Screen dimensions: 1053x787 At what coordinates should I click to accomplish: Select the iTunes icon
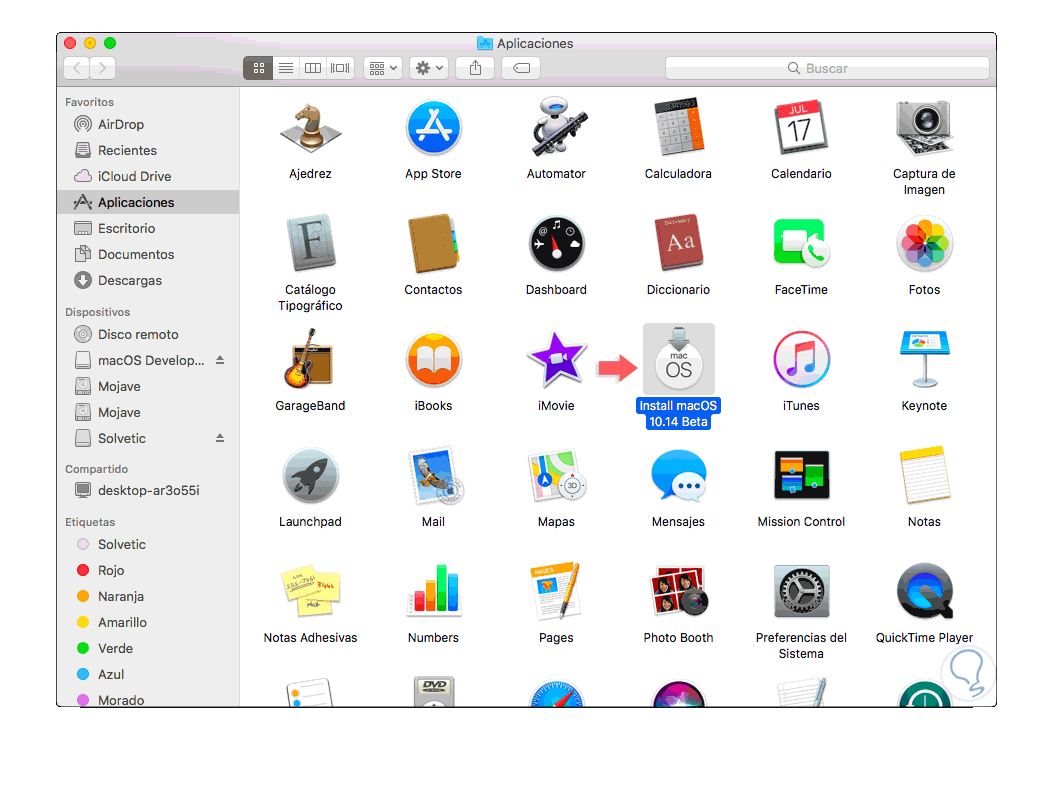point(801,359)
